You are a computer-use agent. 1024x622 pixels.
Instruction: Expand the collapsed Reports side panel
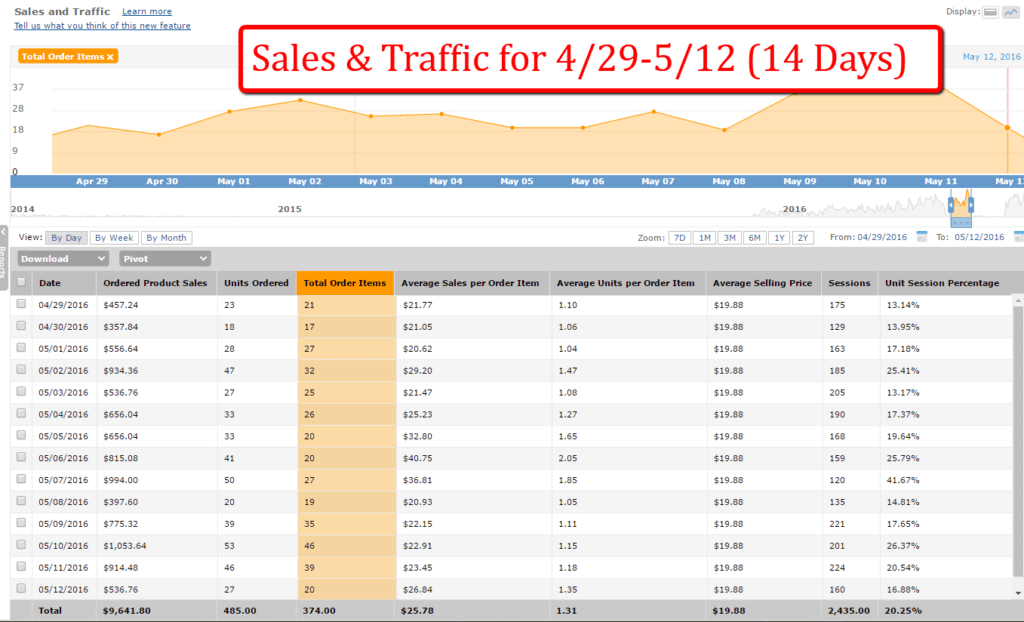click(x=4, y=250)
